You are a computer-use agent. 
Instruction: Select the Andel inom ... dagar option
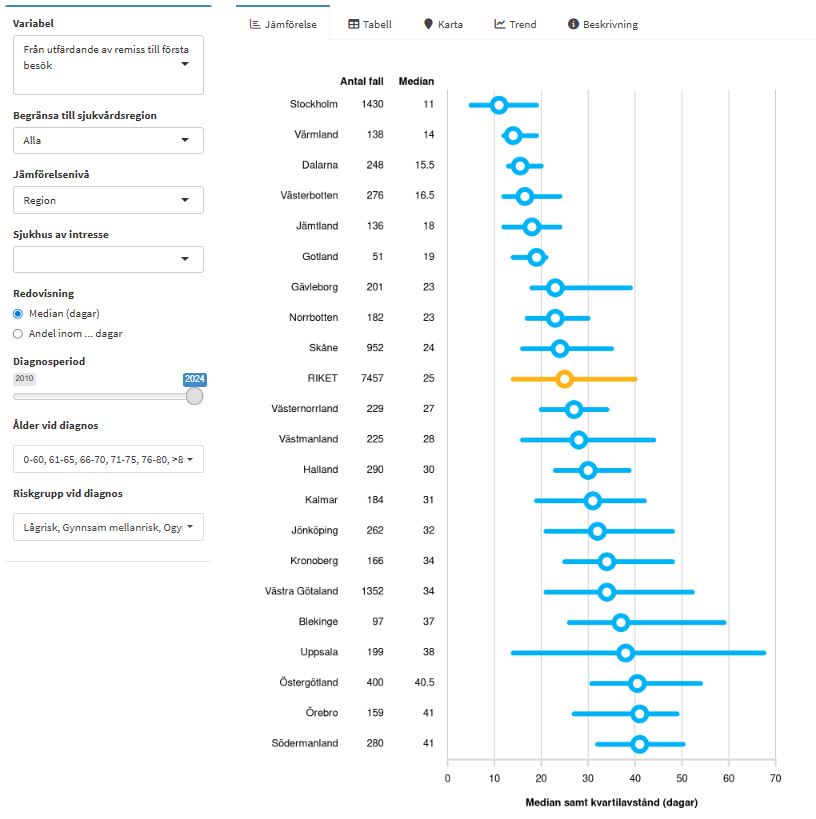point(18,334)
